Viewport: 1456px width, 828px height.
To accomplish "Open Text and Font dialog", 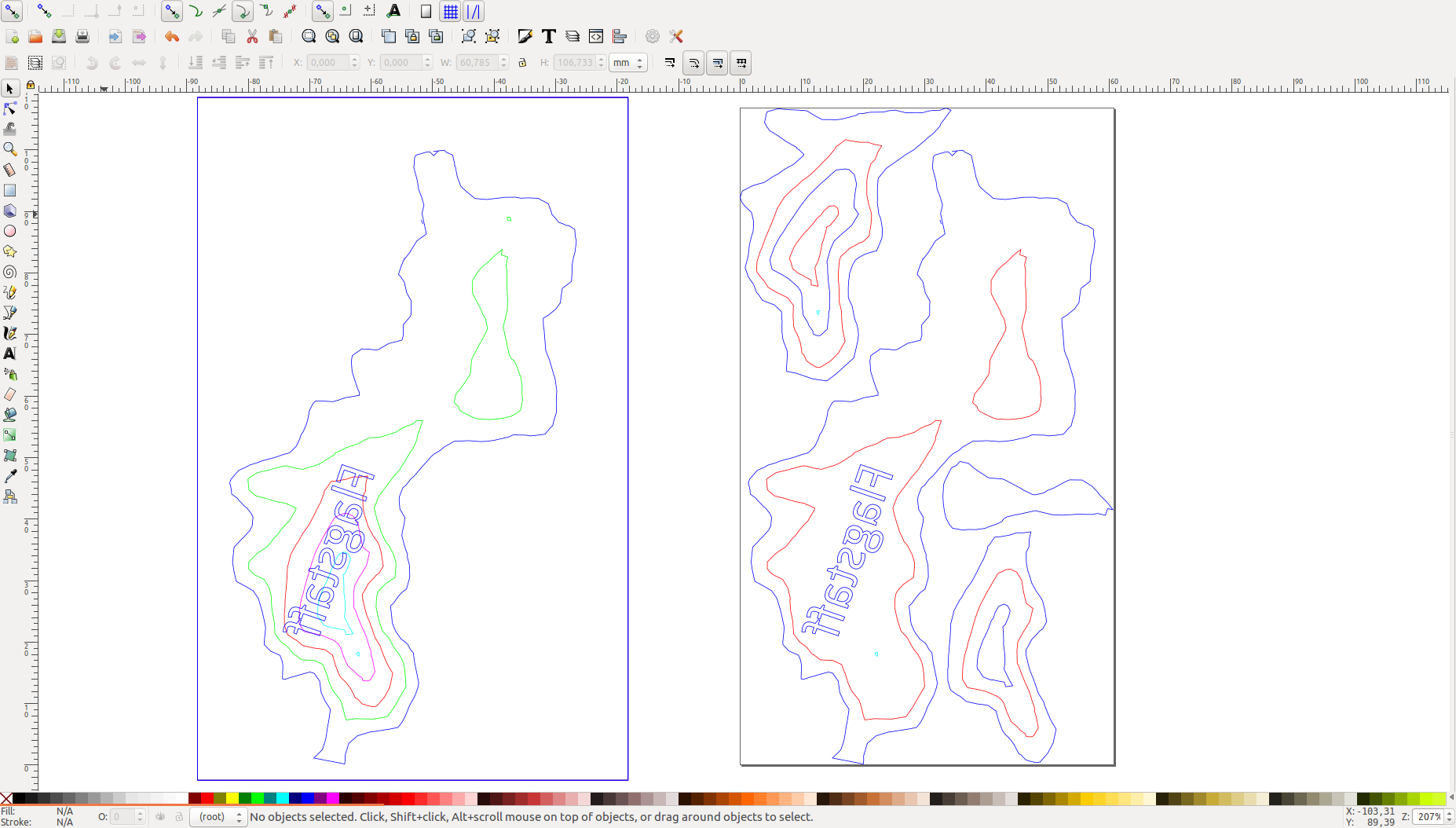I will click(x=549, y=36).
